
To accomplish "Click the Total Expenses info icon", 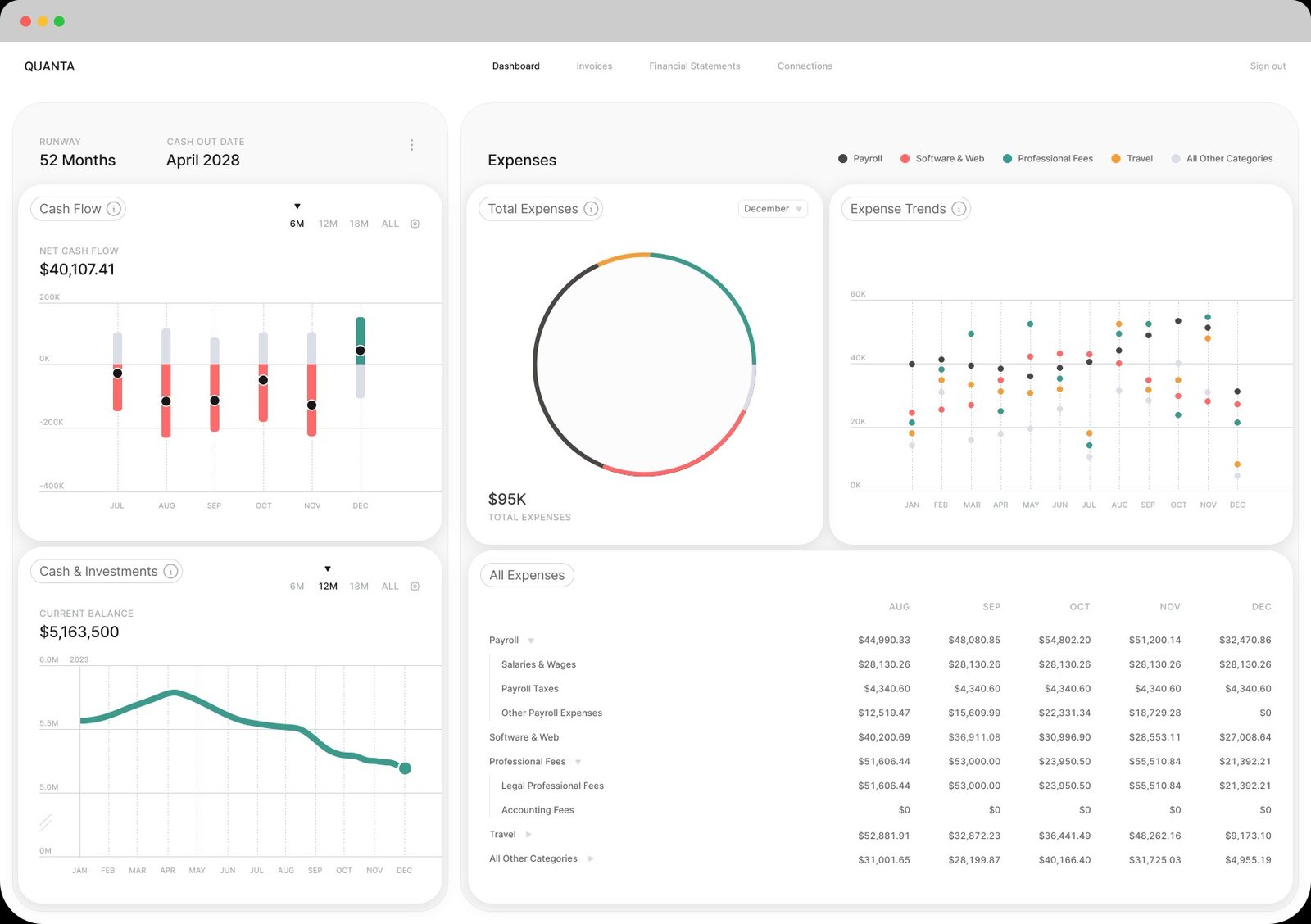I will [591, 209].
